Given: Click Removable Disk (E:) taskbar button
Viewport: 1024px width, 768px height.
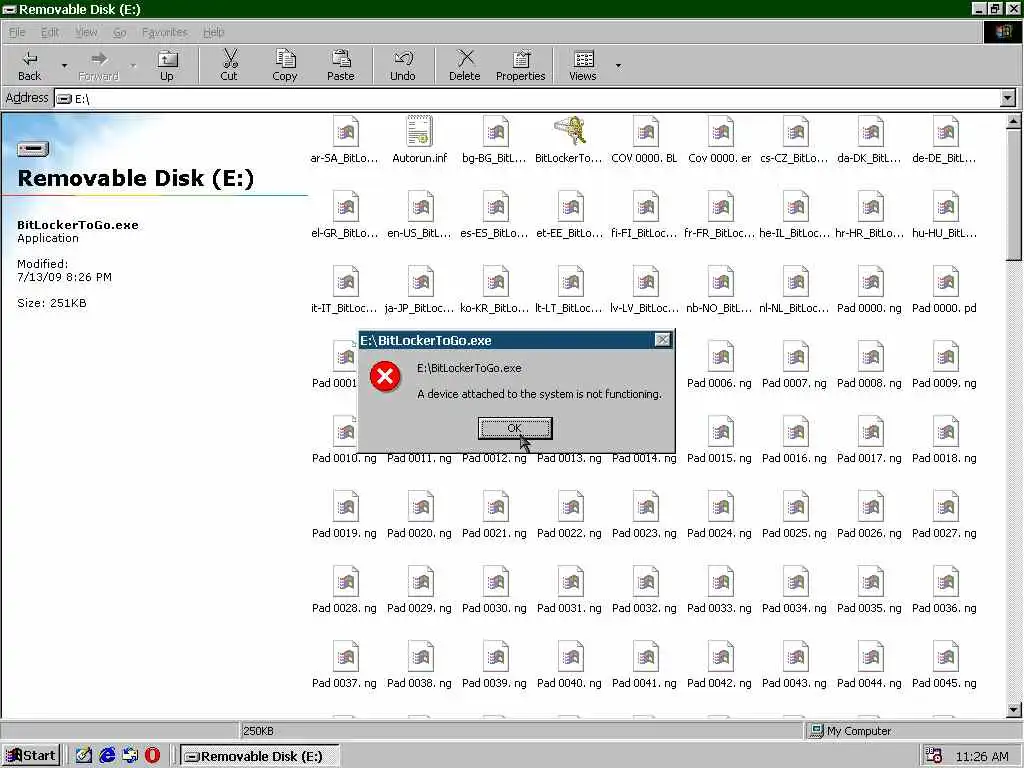Looking at the screenshot, I should (259, 756).
